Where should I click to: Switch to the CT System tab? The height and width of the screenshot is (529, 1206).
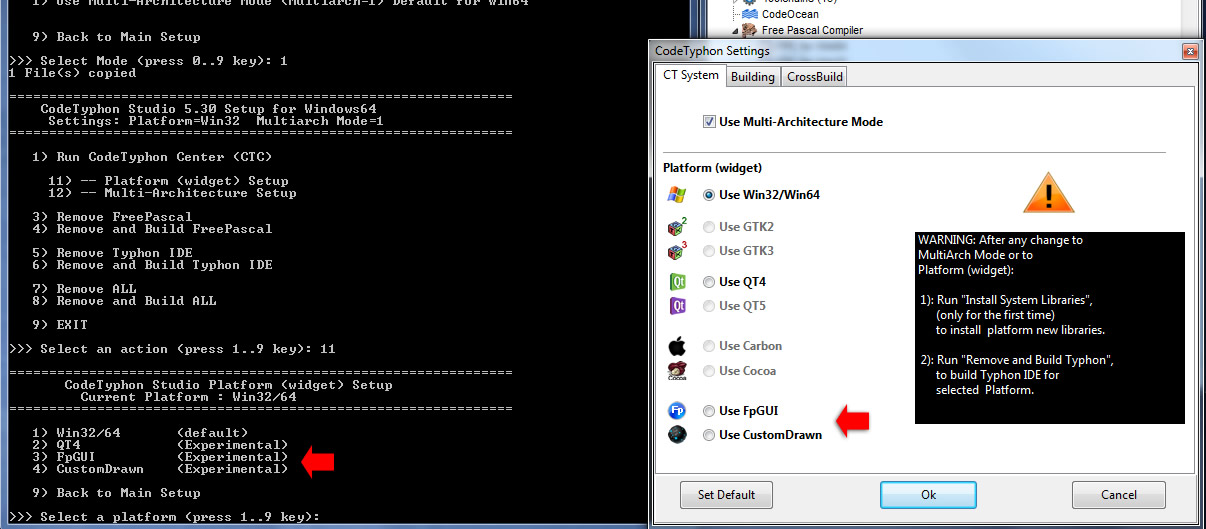[691, 75]
